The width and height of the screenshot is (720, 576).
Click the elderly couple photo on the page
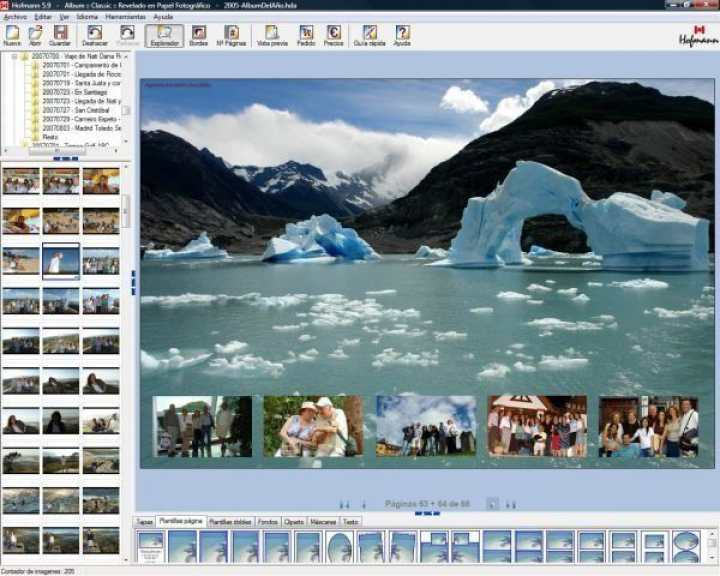coord(313,427)
